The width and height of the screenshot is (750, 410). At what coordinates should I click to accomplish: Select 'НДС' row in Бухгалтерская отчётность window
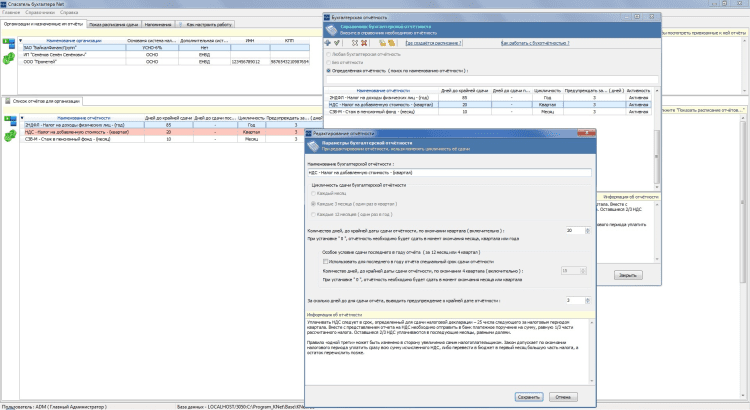[x=489, y=104]
